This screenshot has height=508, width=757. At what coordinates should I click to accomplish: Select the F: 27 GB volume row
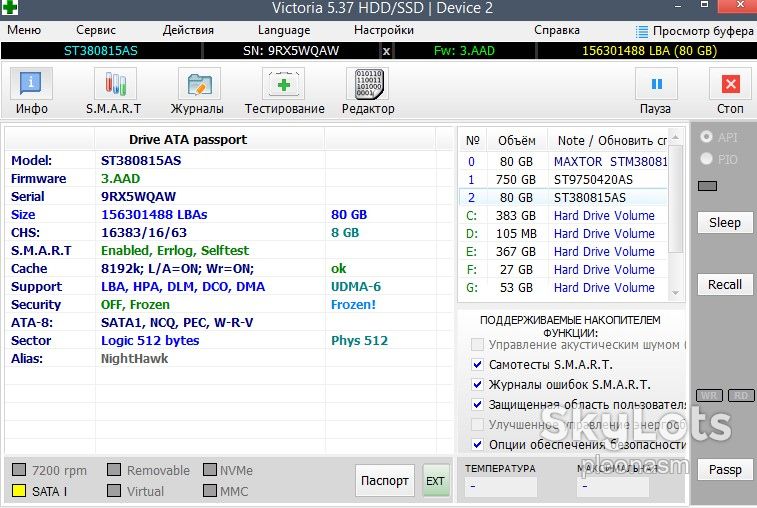[x=563, y=269]
